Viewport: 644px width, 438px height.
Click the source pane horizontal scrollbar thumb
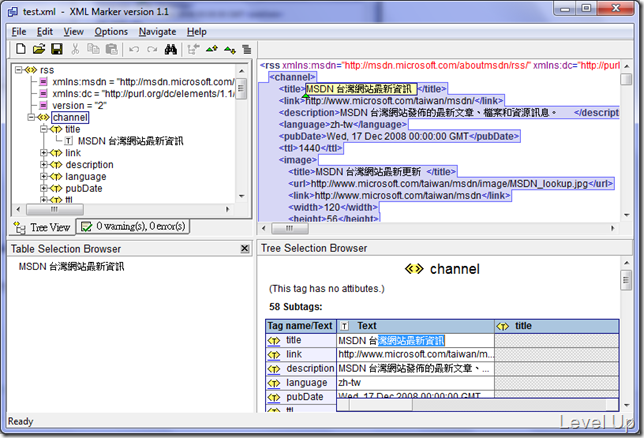click(x=290, y=228)
